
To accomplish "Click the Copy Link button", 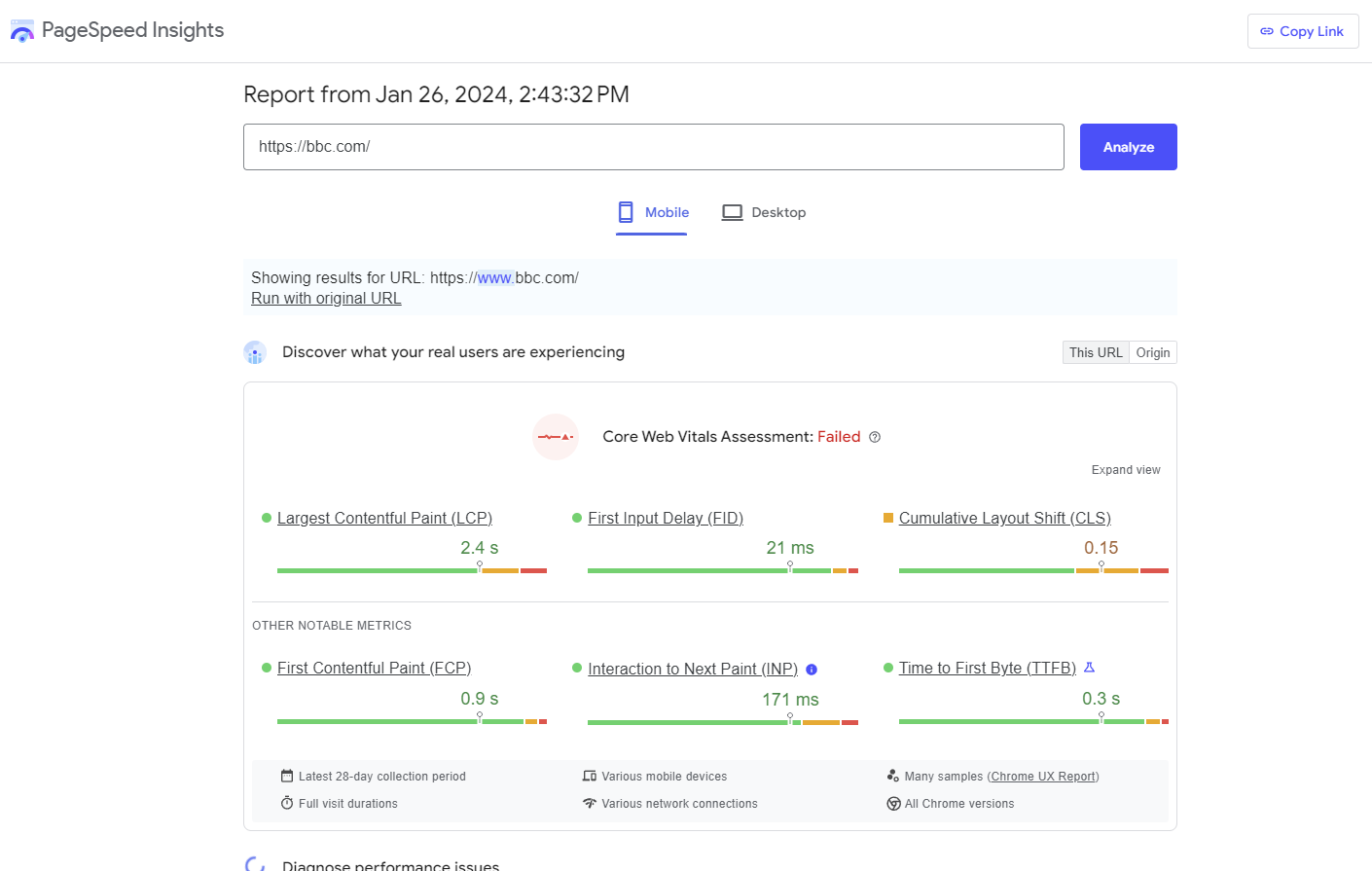I will click(x=1303, y=31).
